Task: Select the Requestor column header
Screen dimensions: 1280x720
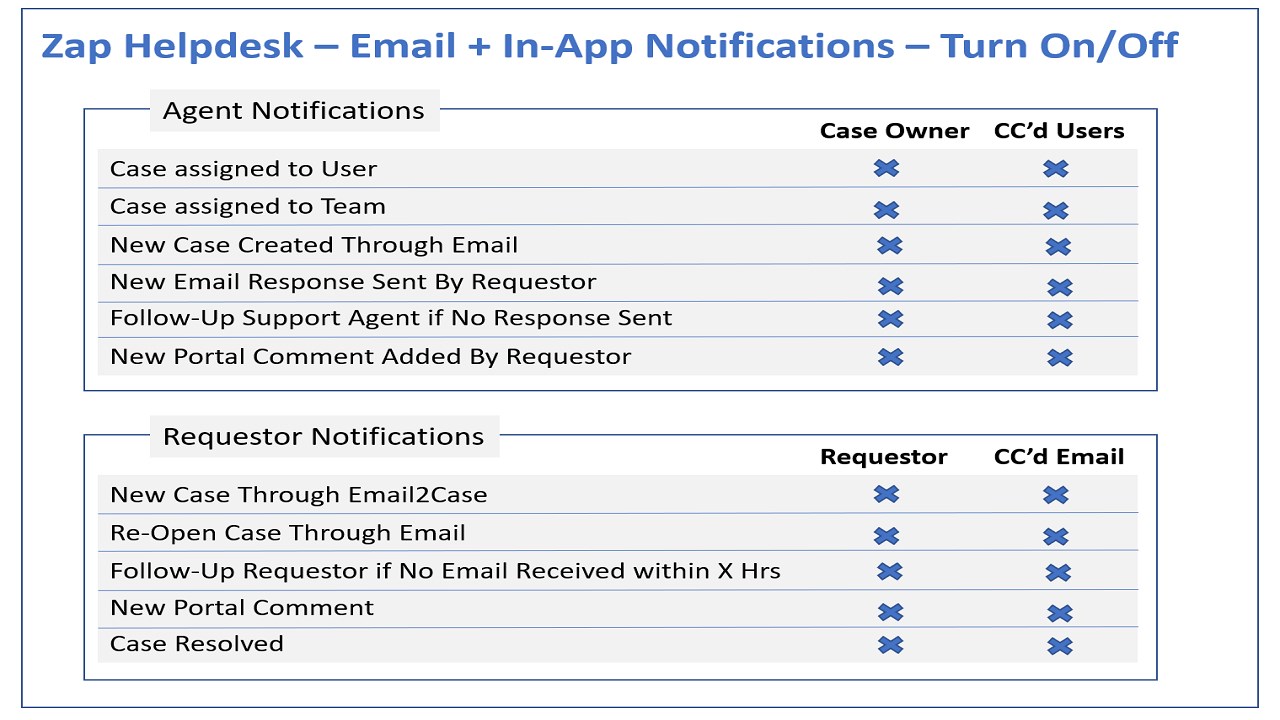Action: (x=884, y=457)
